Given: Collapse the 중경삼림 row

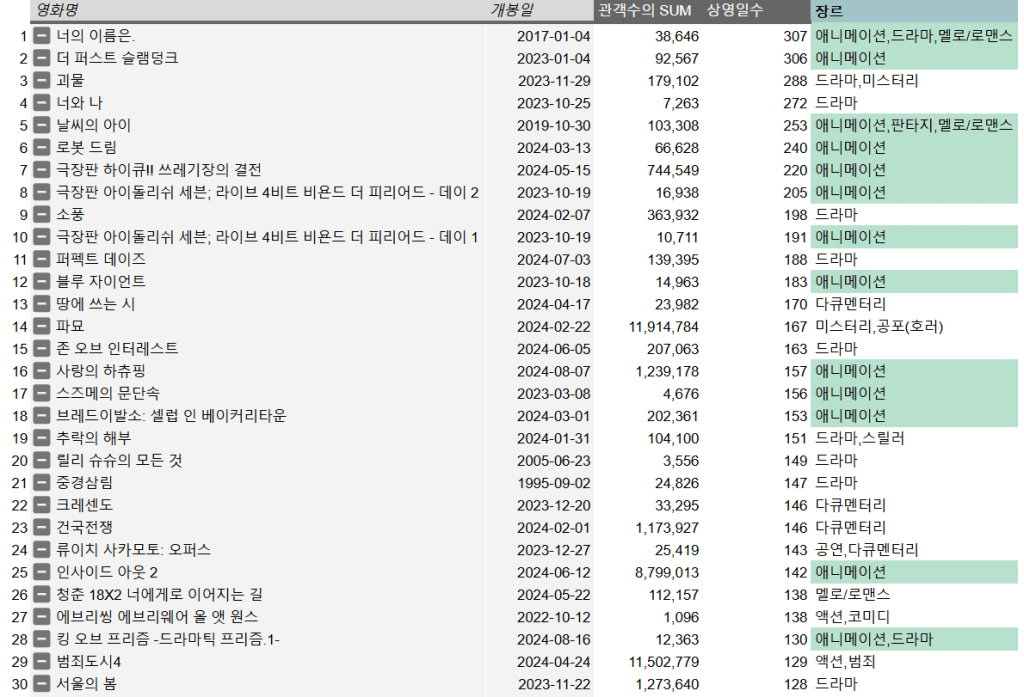Looking at the screenshot, I should pyautogui.click(x=41, y=483).
